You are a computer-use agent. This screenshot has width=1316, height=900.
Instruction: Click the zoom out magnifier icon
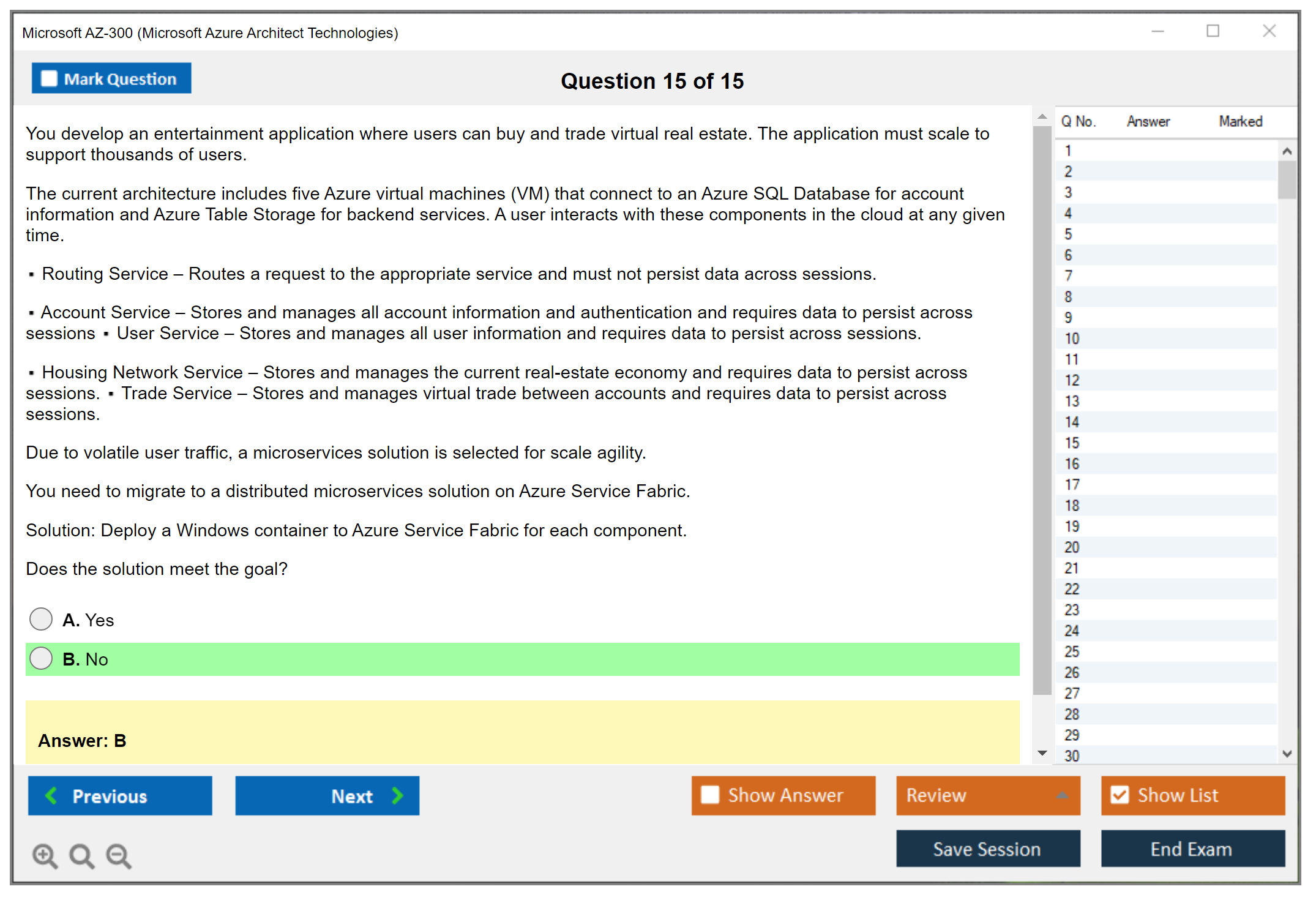[x=118, y=855]
